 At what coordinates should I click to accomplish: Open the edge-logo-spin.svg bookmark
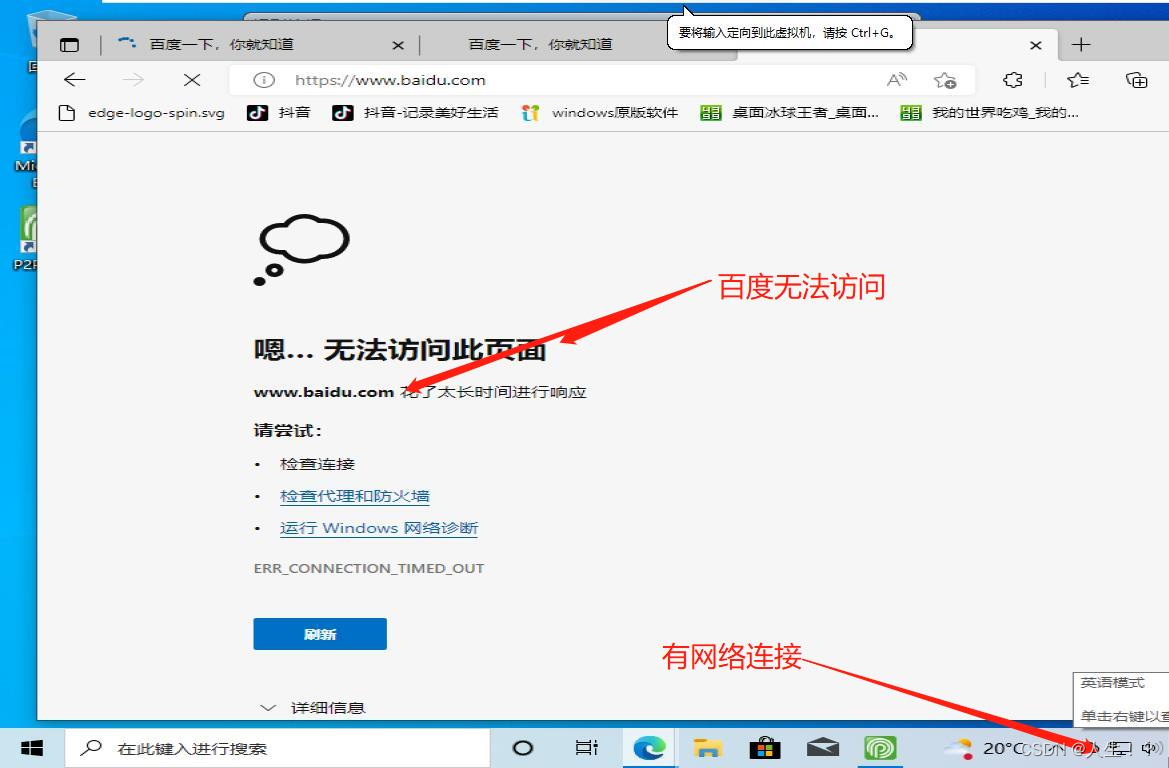(141, 113)
